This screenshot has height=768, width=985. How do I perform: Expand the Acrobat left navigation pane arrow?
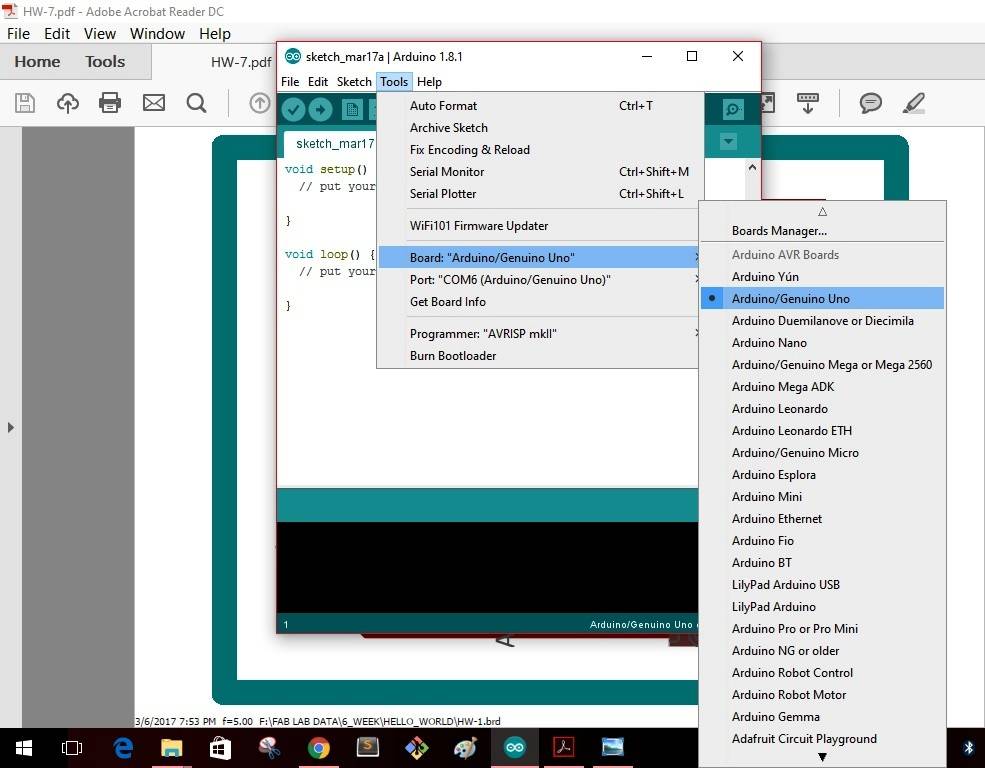pos(11,428)
